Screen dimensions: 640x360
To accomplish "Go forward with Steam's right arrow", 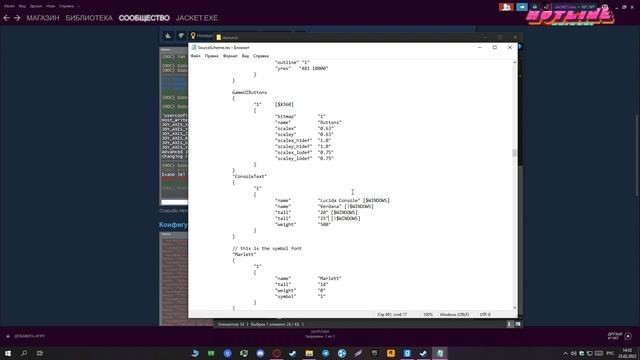I will [17, 18].
